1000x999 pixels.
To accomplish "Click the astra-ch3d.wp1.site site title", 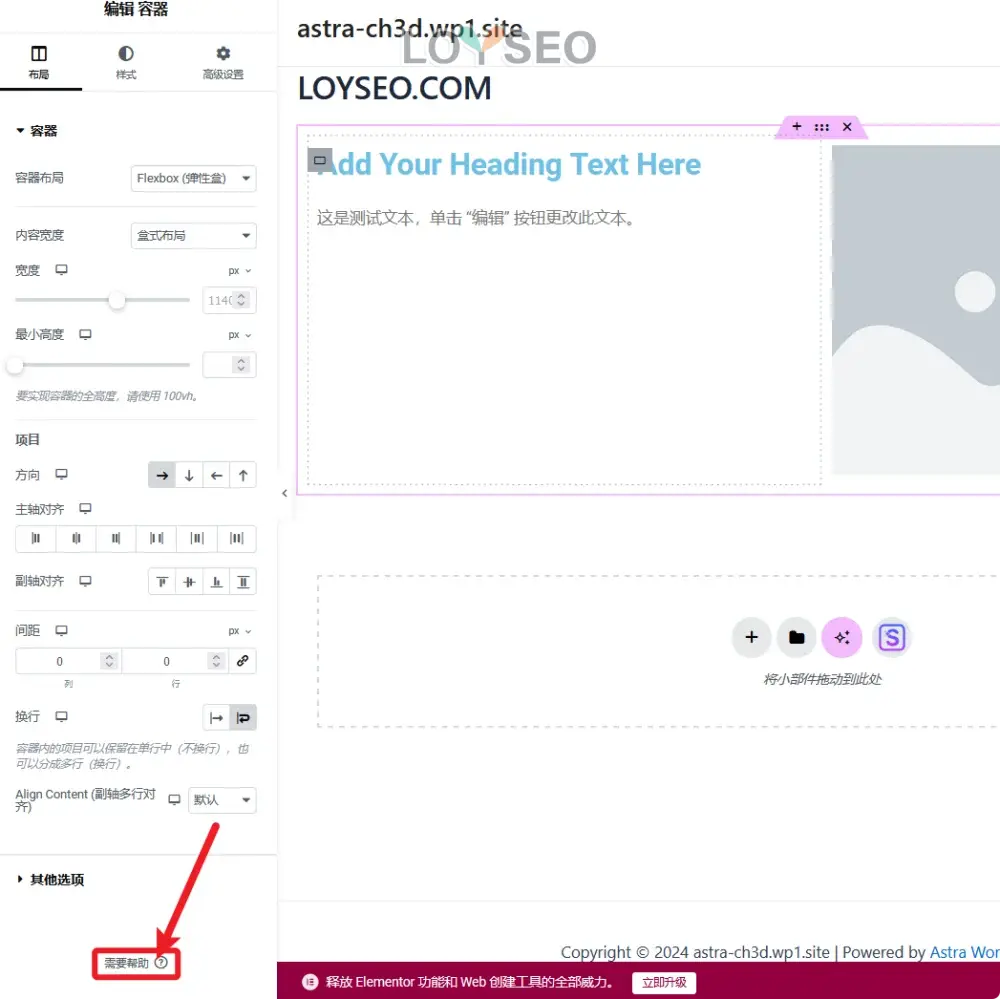I will pos(409,28).
